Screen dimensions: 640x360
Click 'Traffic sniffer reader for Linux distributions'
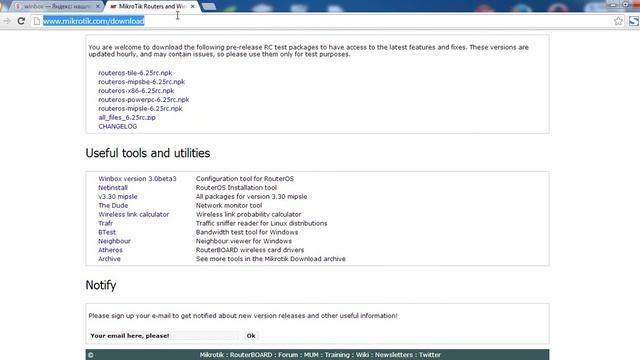(262, 223)
